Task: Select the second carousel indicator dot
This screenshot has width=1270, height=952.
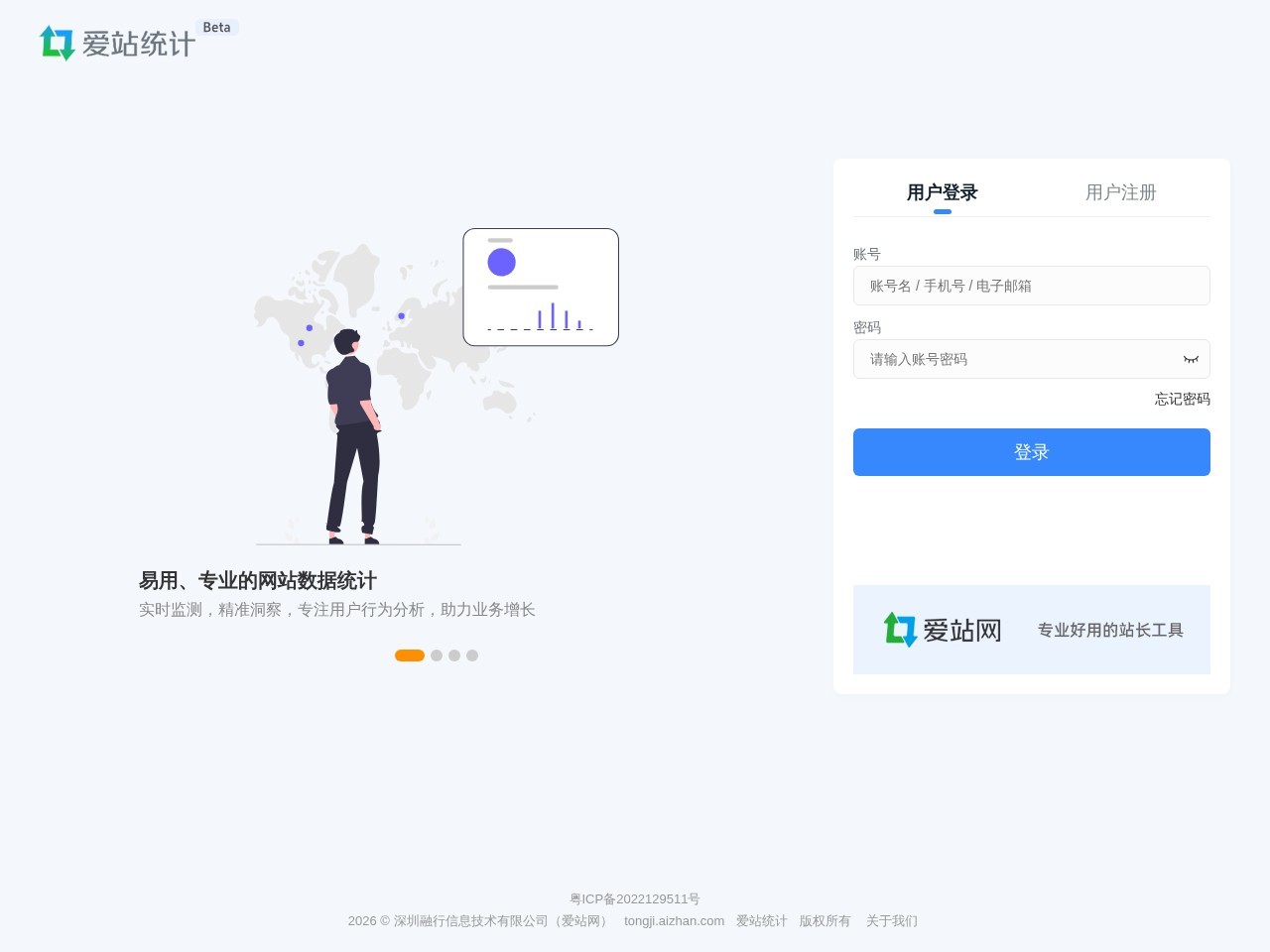Action: coord(437,655)
